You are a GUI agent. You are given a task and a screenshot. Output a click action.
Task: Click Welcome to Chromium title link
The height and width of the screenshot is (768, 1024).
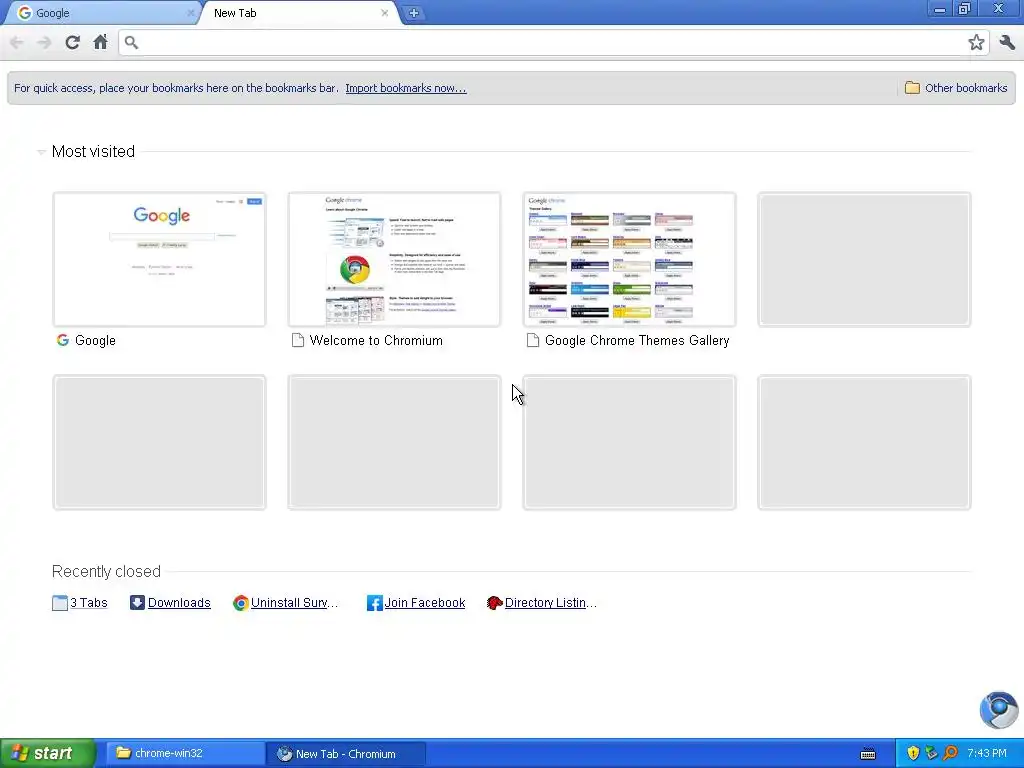click(x=376, y=340)
